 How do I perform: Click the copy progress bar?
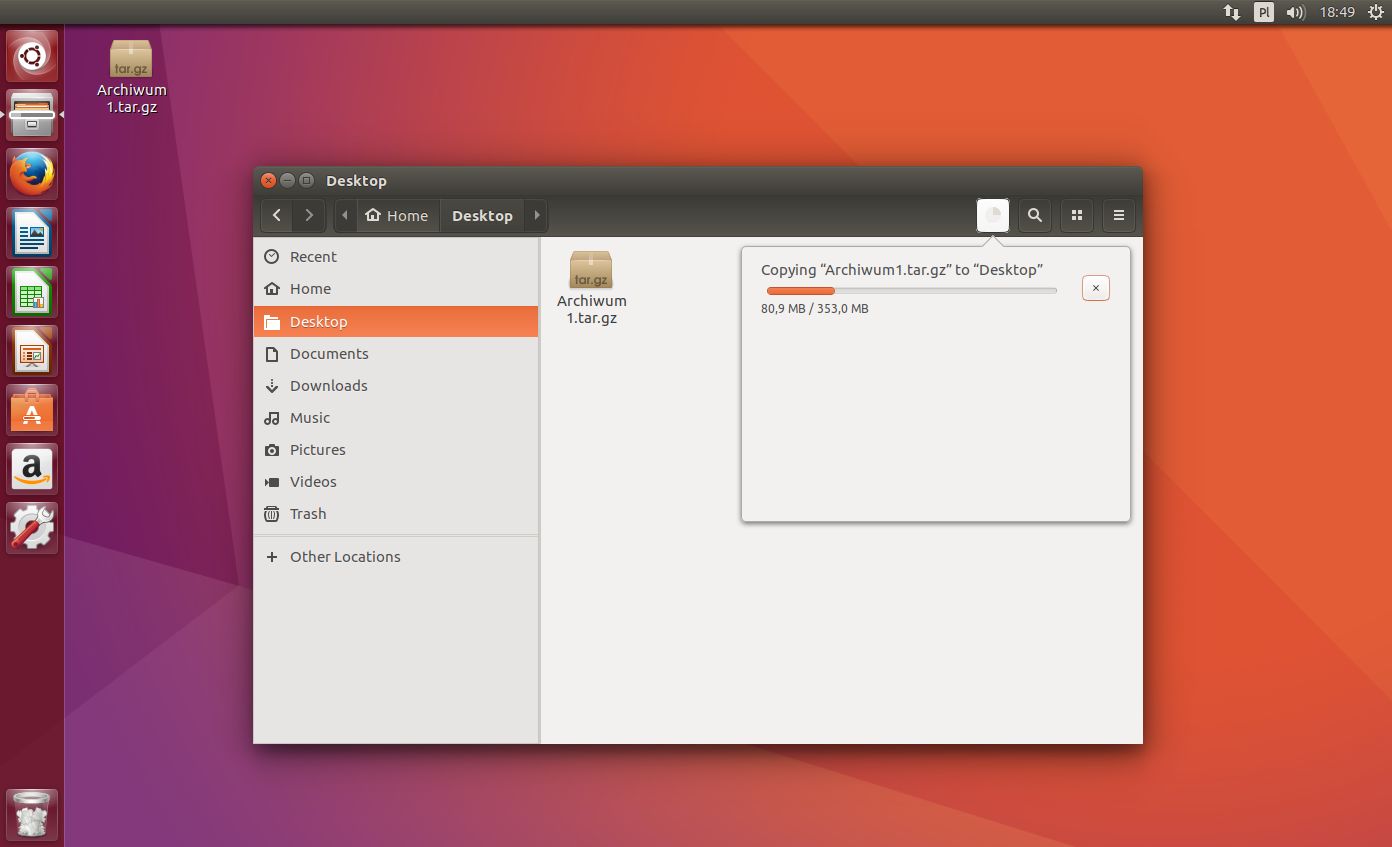(911, 291)
